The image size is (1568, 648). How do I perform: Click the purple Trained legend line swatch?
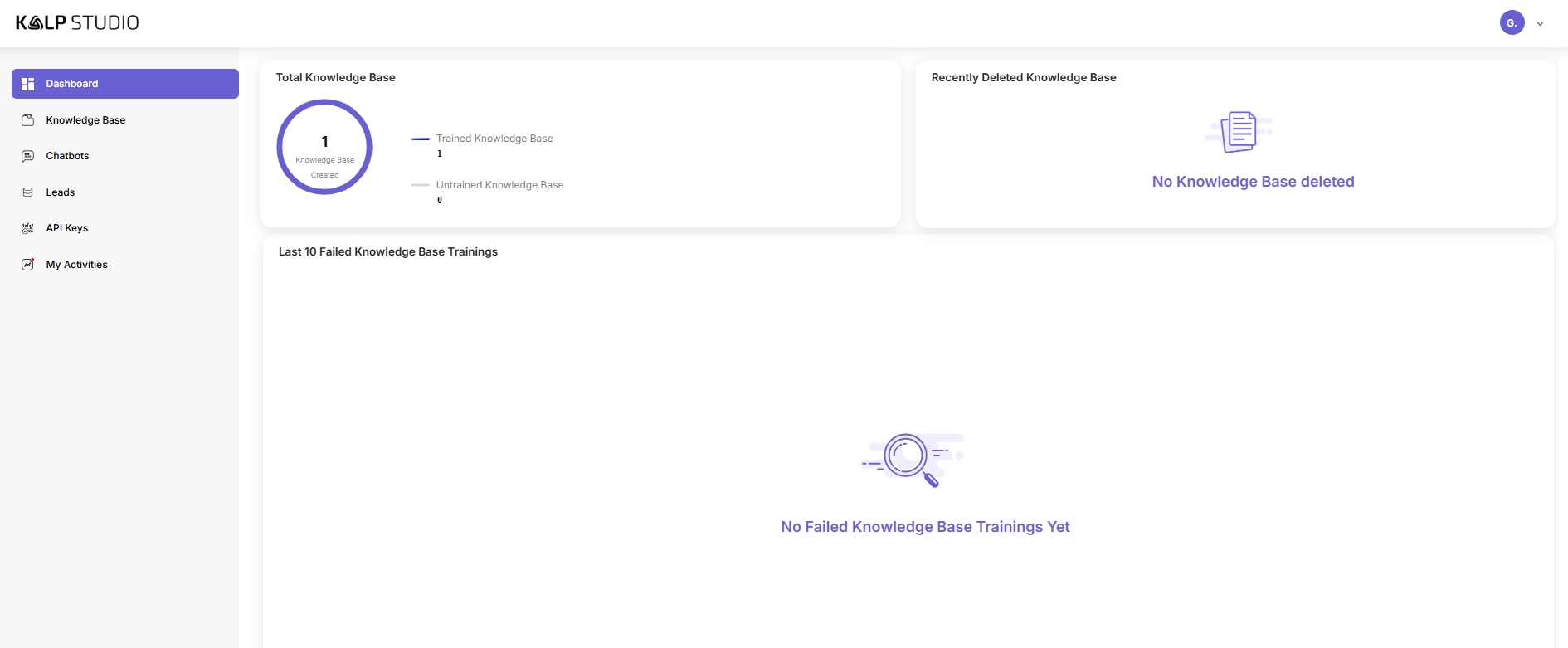point(421,139)
